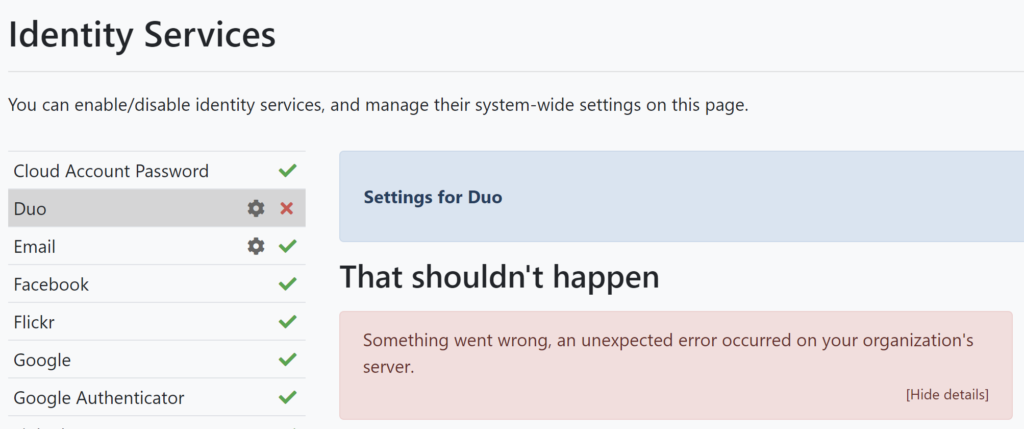
Task: Open Duo settings gear icon
Action: [x=256, y=208]
